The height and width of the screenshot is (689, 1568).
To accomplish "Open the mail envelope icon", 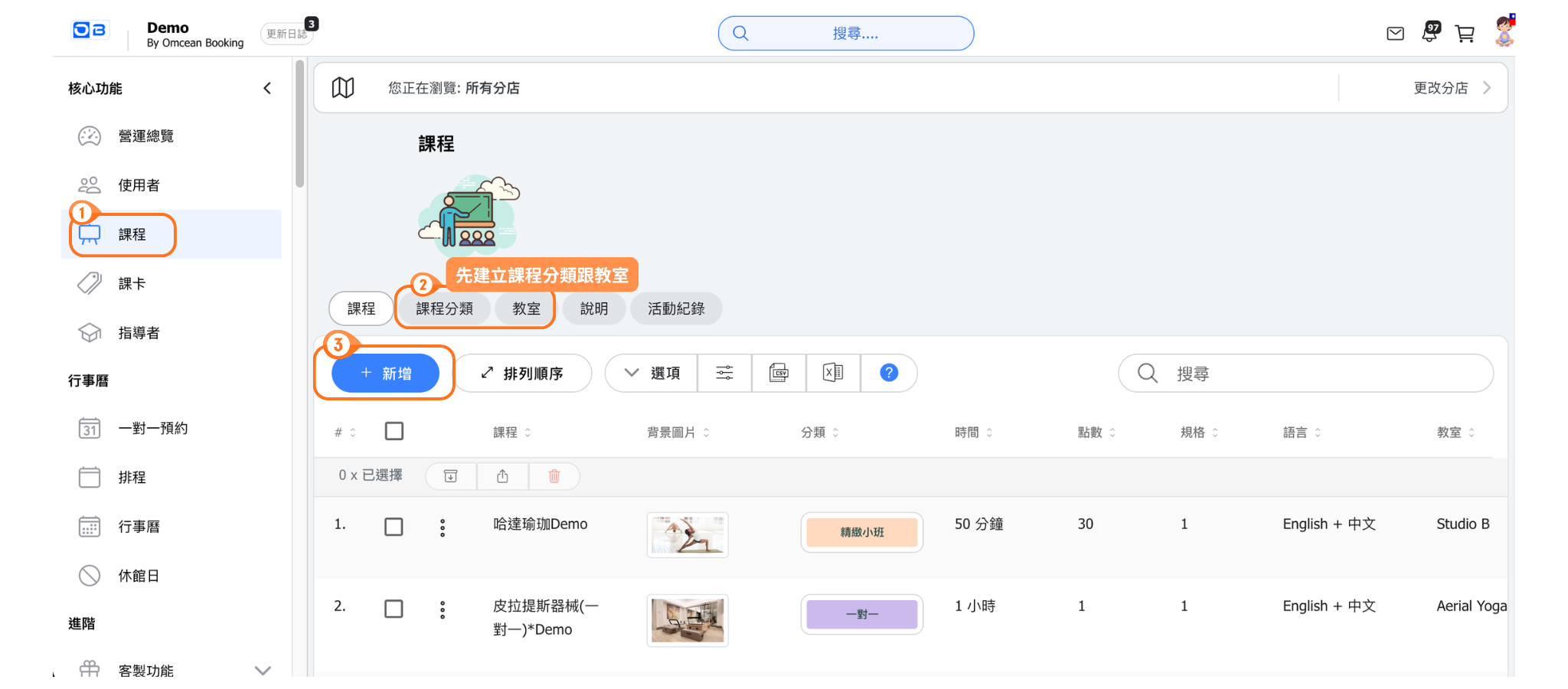I will click(x=1395, y=34).
